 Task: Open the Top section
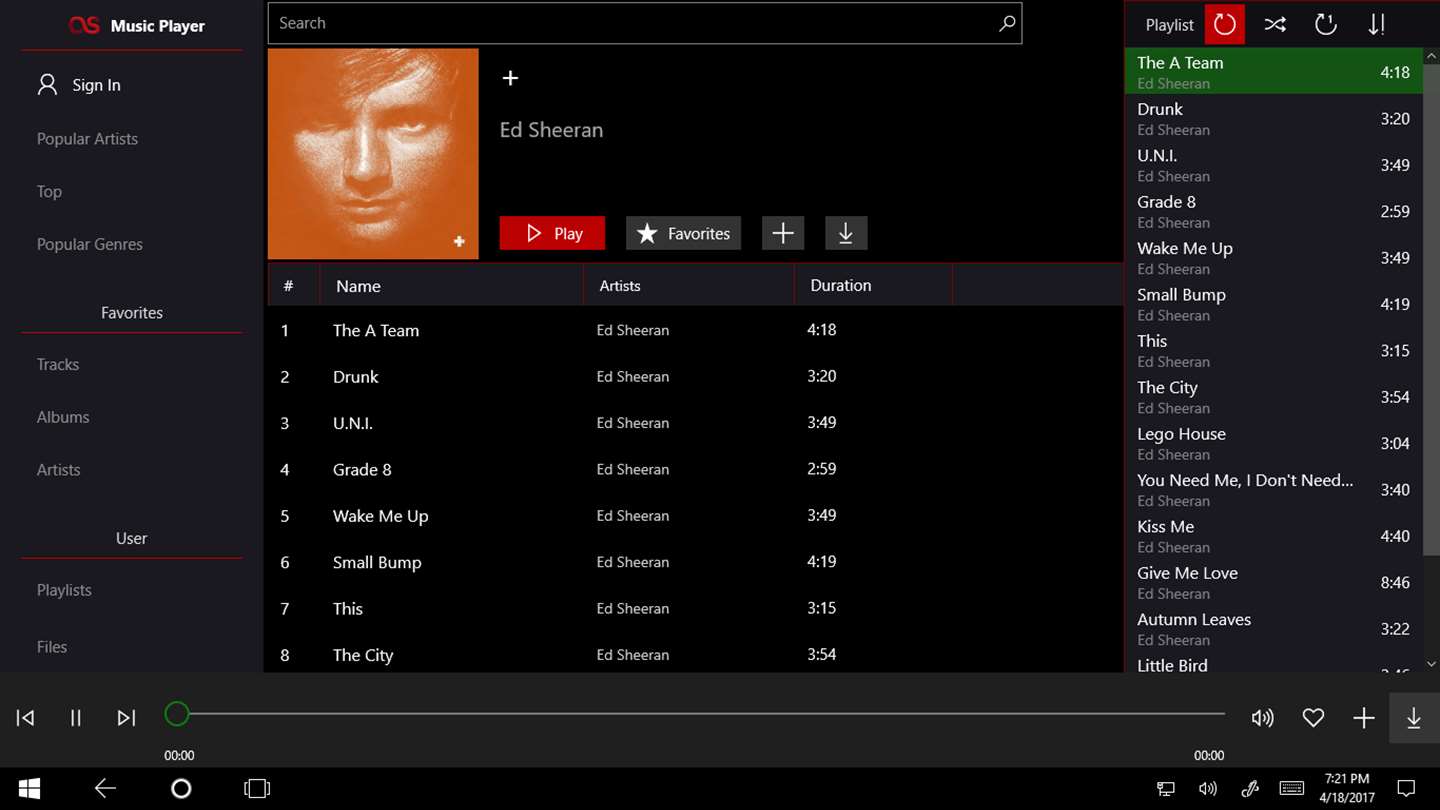pyautogui.click(x=49, y=191)
